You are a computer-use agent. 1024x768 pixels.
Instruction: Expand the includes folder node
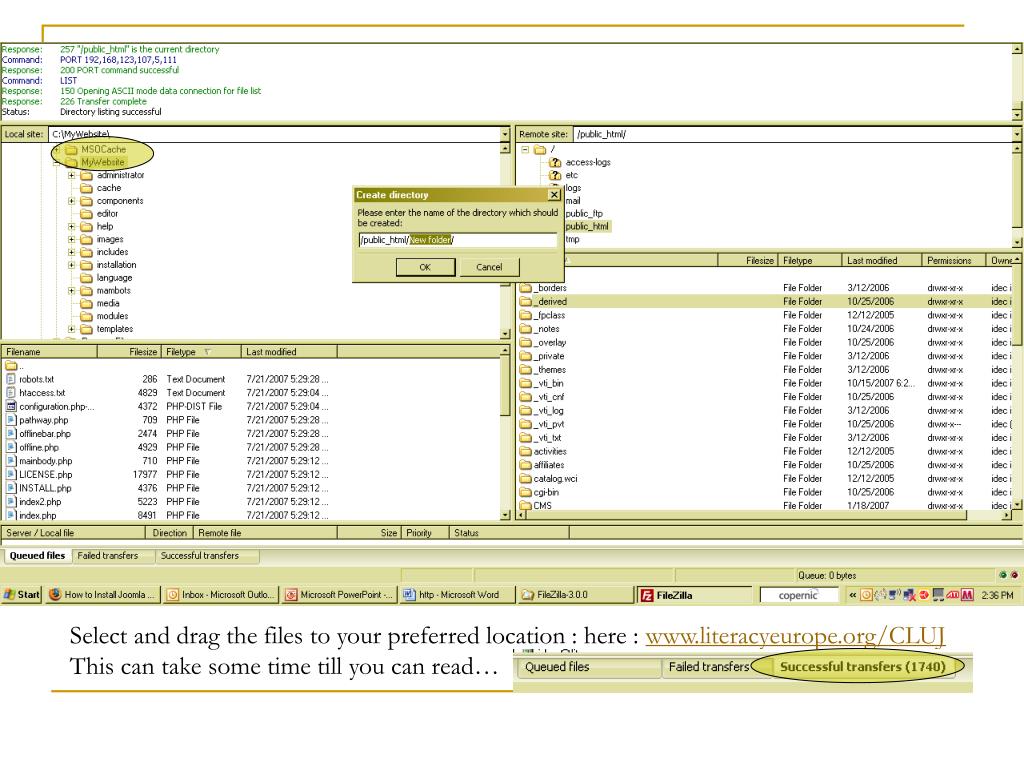click(x=72, y=252)
